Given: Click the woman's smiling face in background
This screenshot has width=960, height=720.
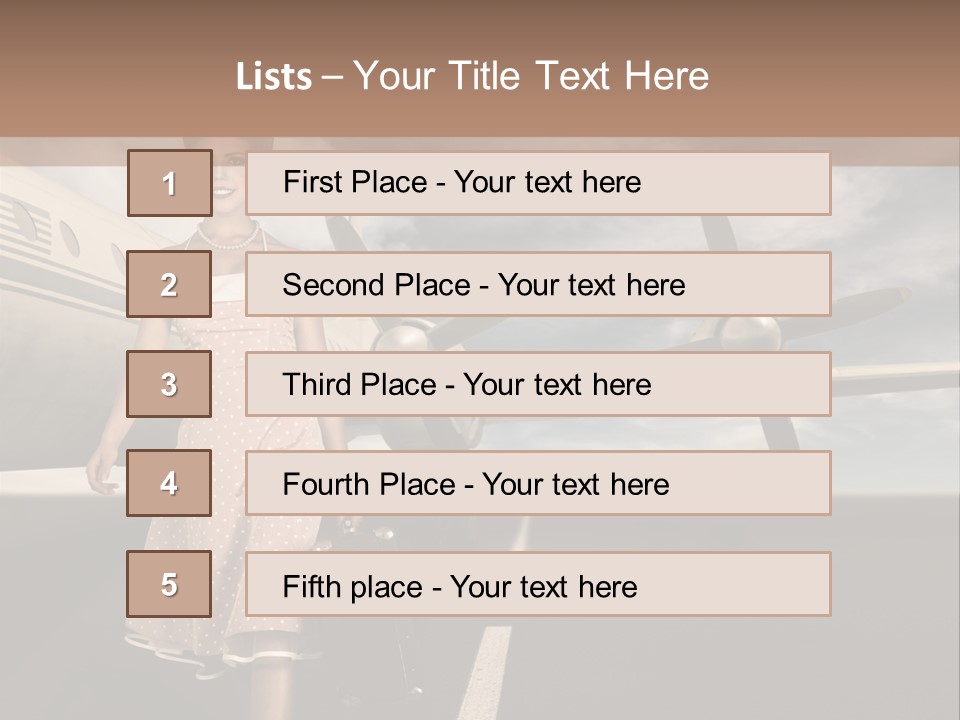Looking at the screenshot, I should (226, 185).
